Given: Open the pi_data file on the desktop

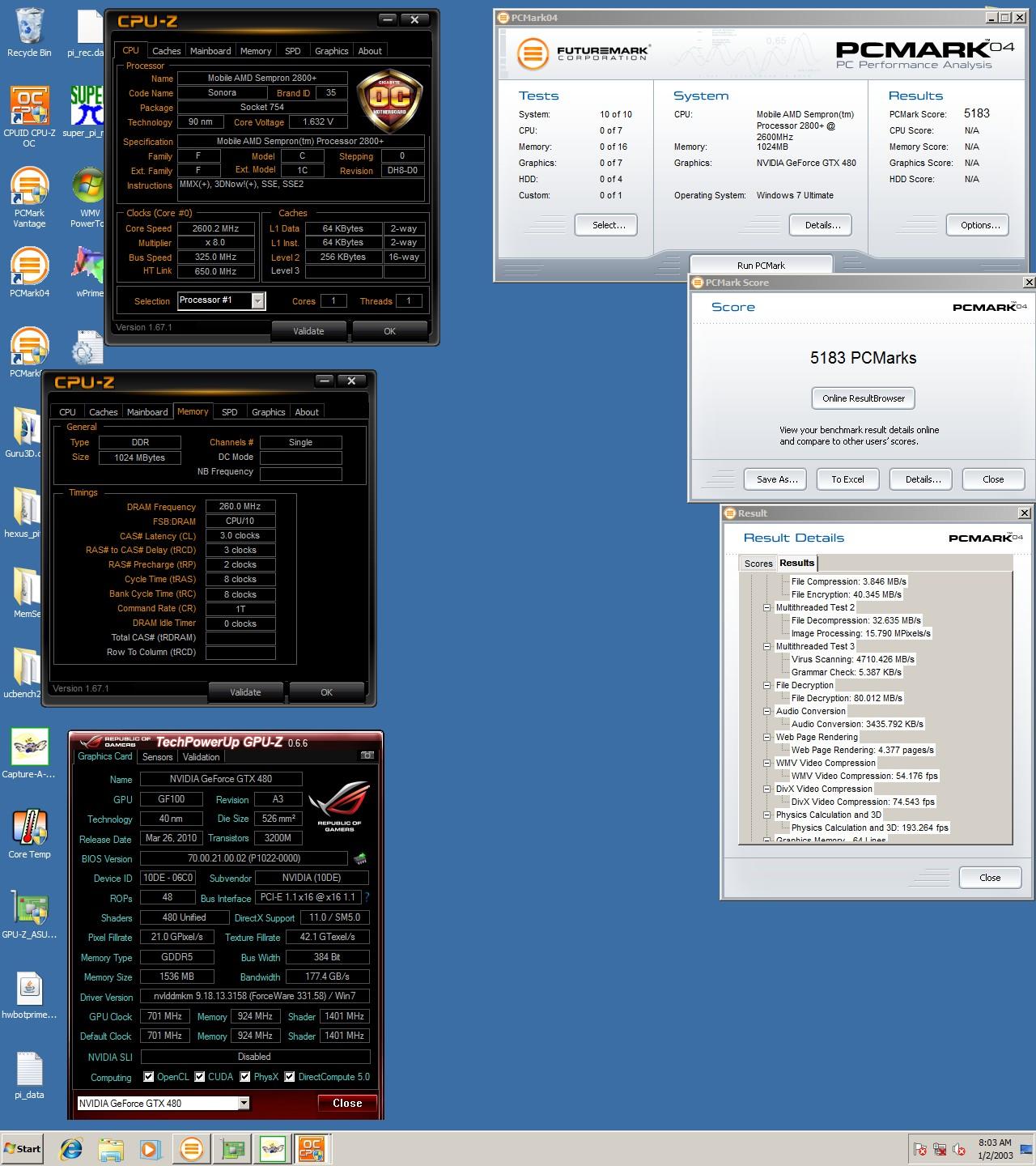Looking at the screenshot, I should point(29,1074).
